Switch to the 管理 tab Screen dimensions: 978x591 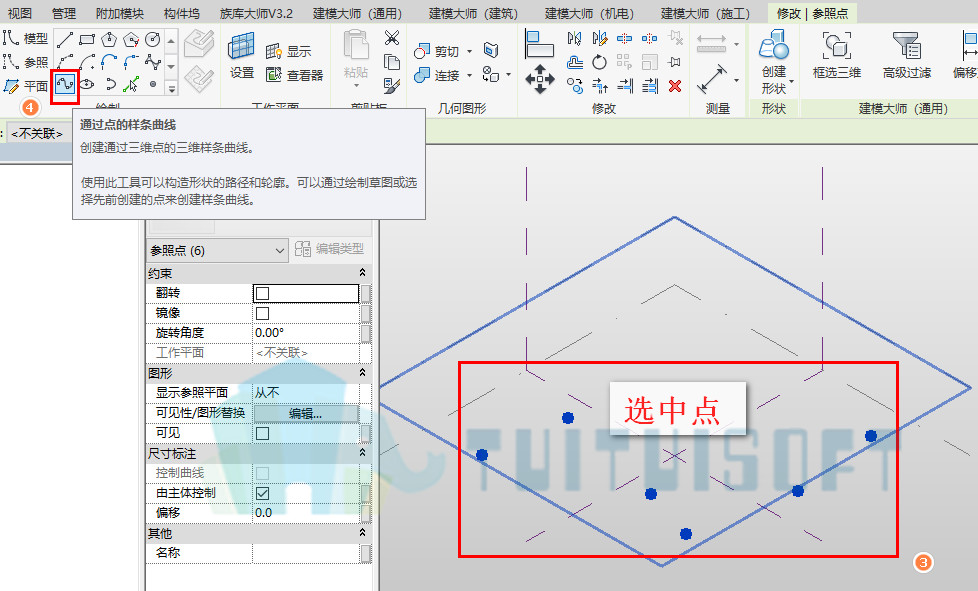tap(64, 13)
